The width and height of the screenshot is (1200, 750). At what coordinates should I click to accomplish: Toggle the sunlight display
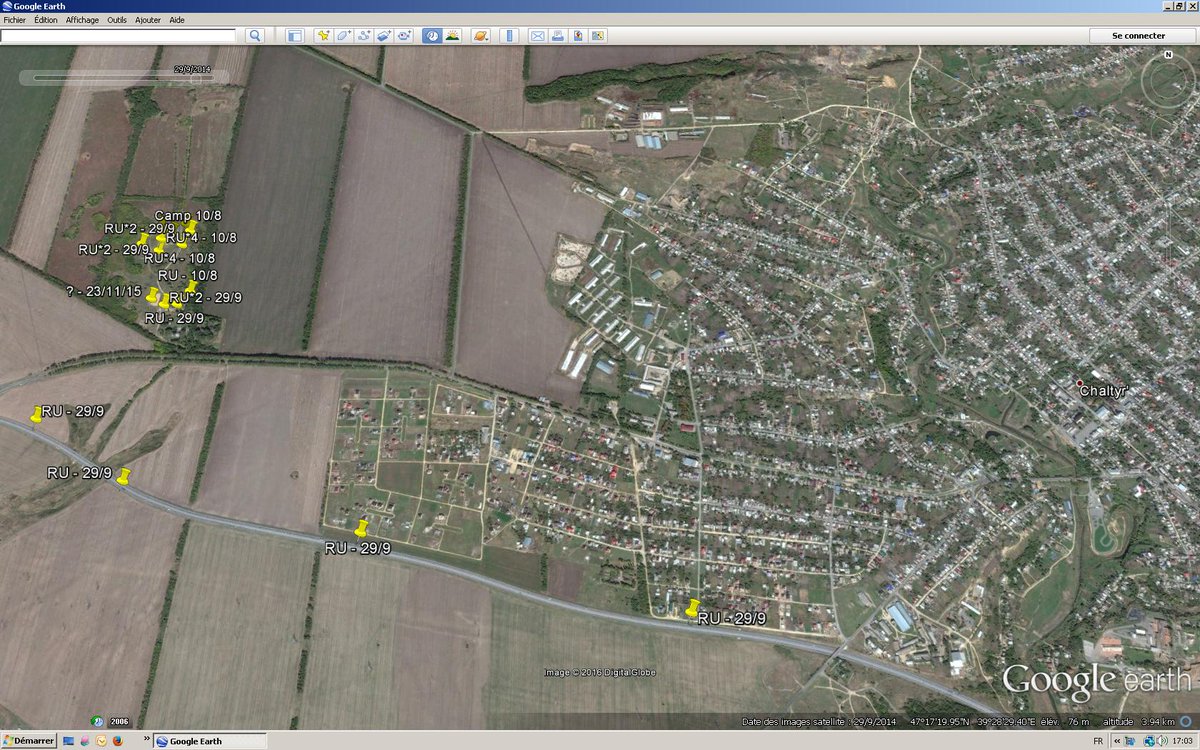click(453, 34)
